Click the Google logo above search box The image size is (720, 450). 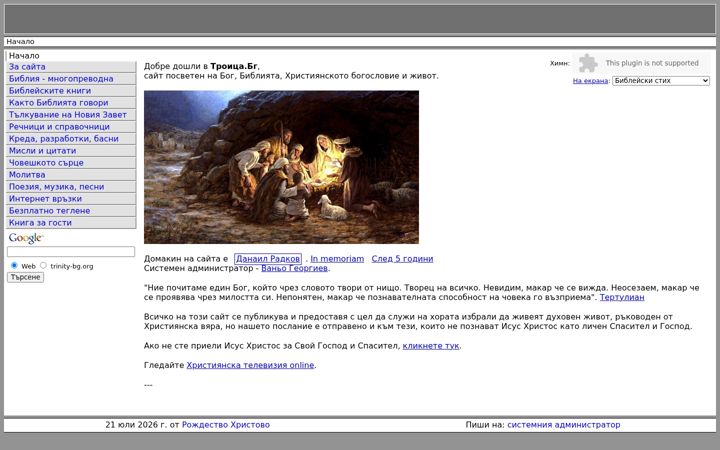click(x=26, y=238)
